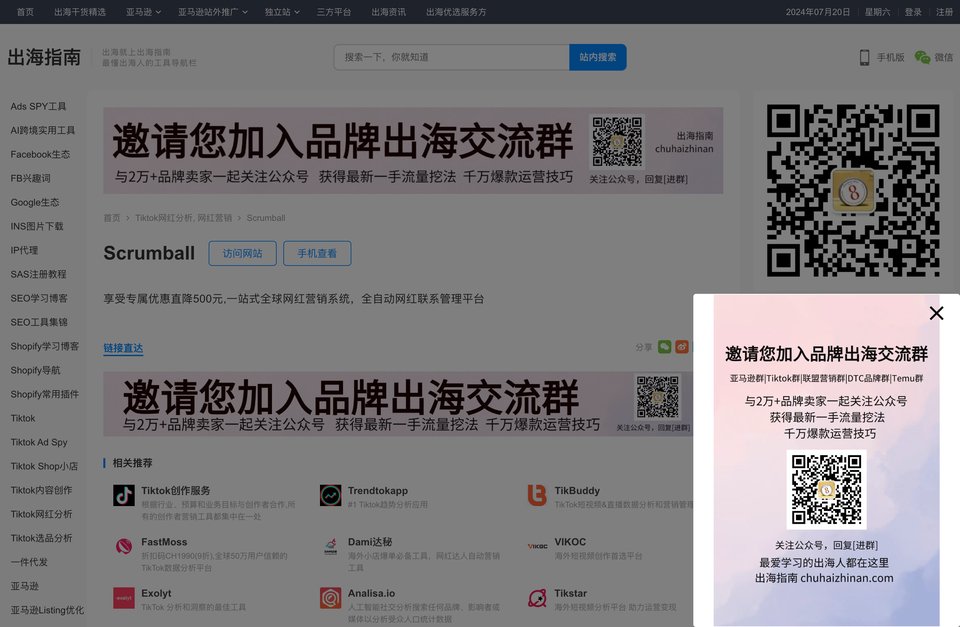The height and width of the screenshot is (627, 960).
Task: Select SEO学习博客 in the sidebar
Action: (39, 298)
